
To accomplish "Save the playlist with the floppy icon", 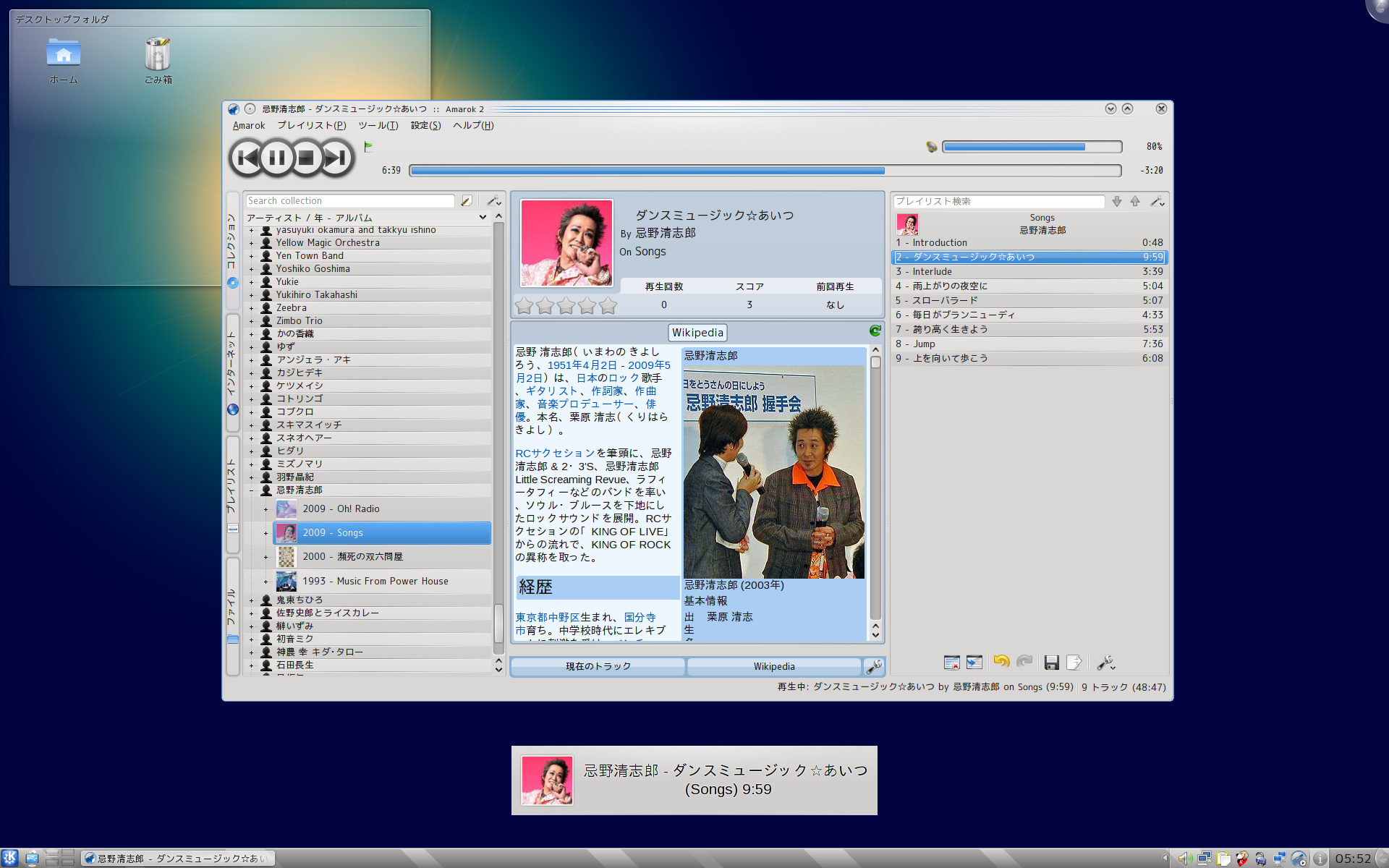I will pyautogui.click(x=1052, y=663).
